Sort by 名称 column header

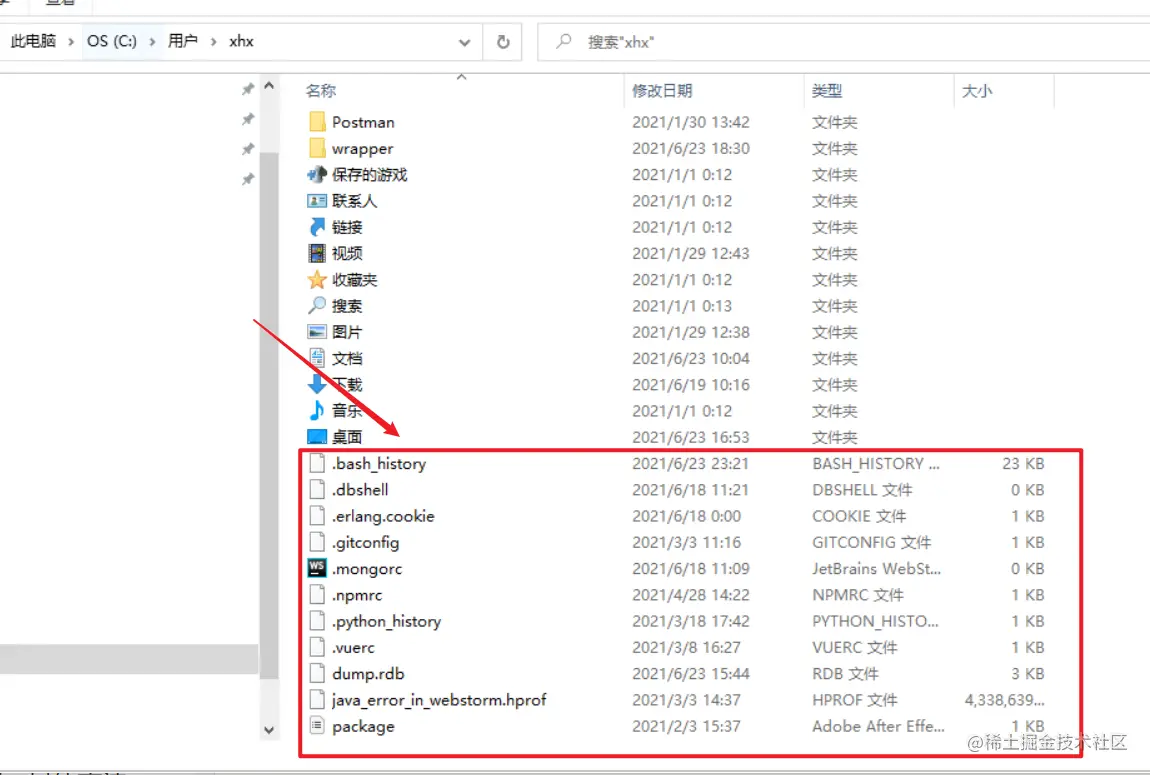click(321, 91)
